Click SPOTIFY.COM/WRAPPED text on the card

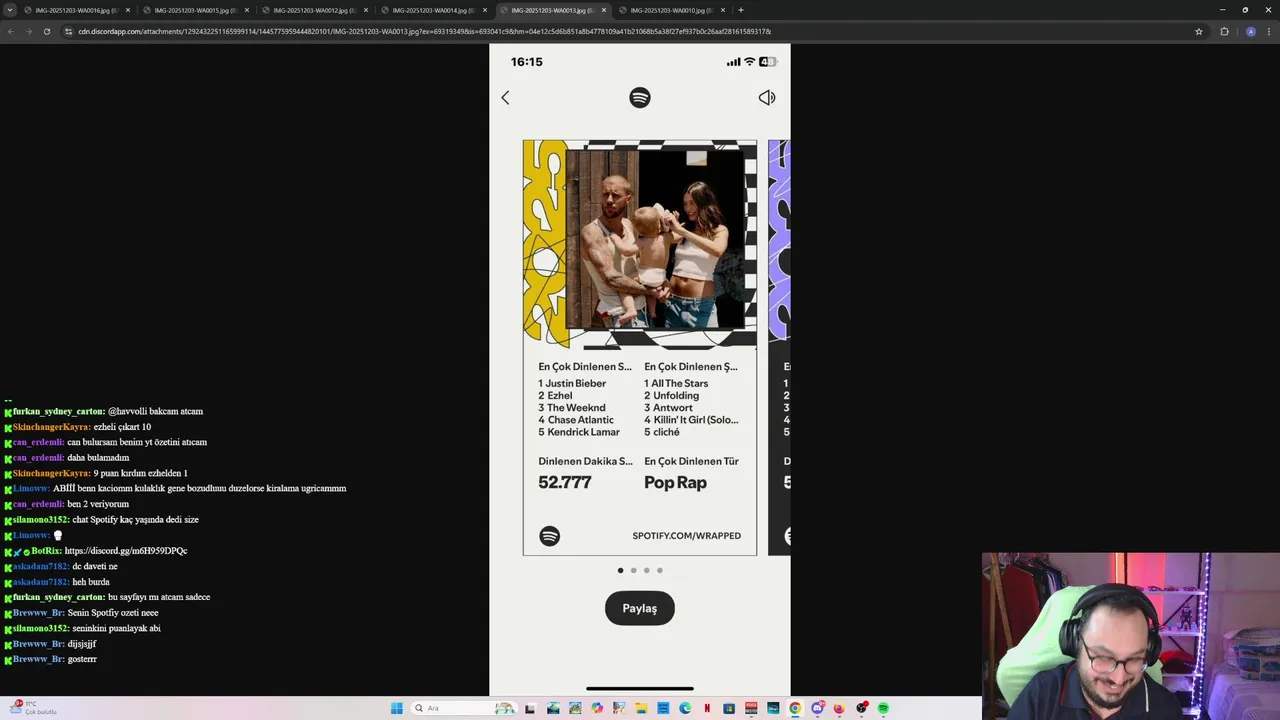[x=686, y=536]
